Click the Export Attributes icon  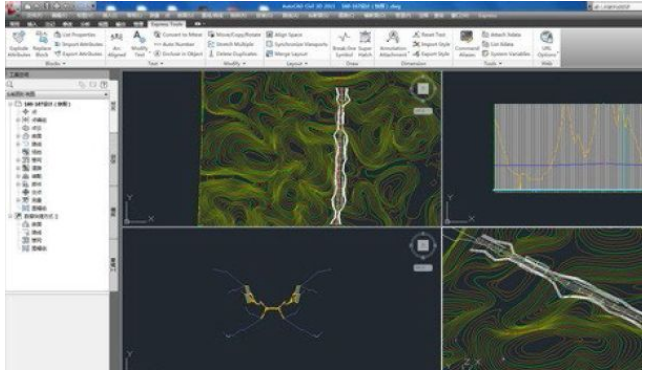point(58,54)
